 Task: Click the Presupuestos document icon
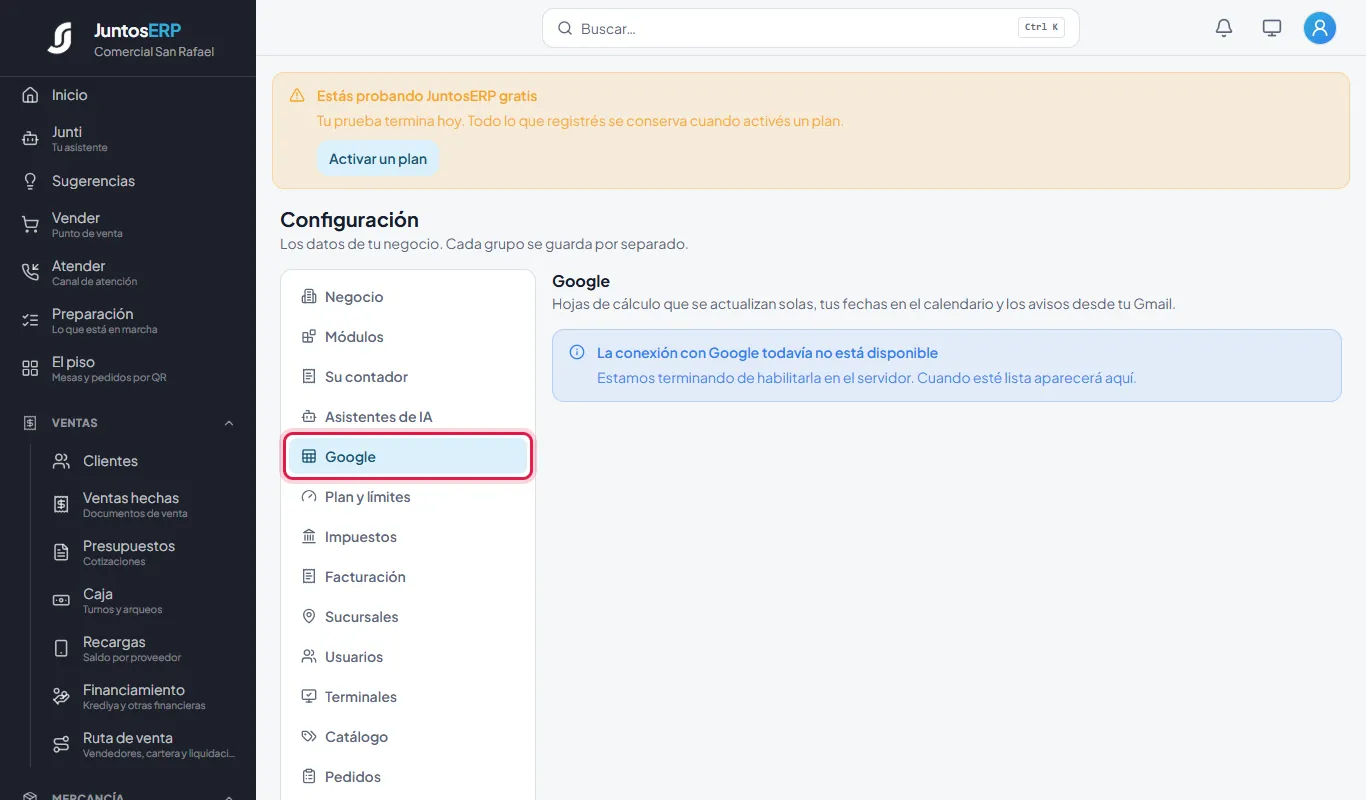pos(61,552)
